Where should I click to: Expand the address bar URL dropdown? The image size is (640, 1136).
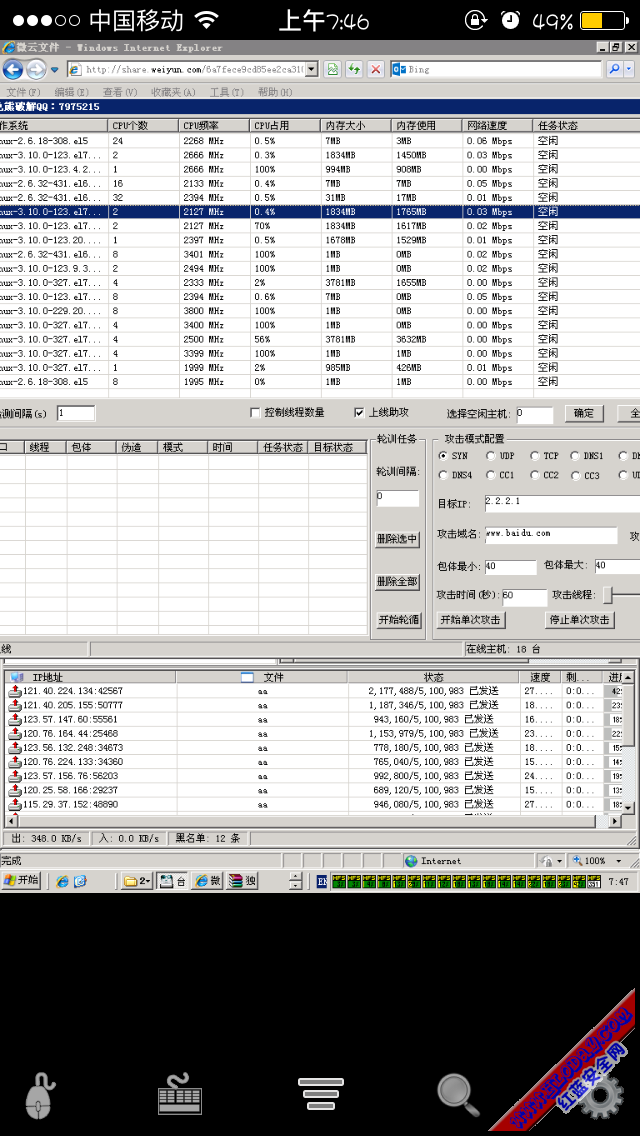(311, 69)
